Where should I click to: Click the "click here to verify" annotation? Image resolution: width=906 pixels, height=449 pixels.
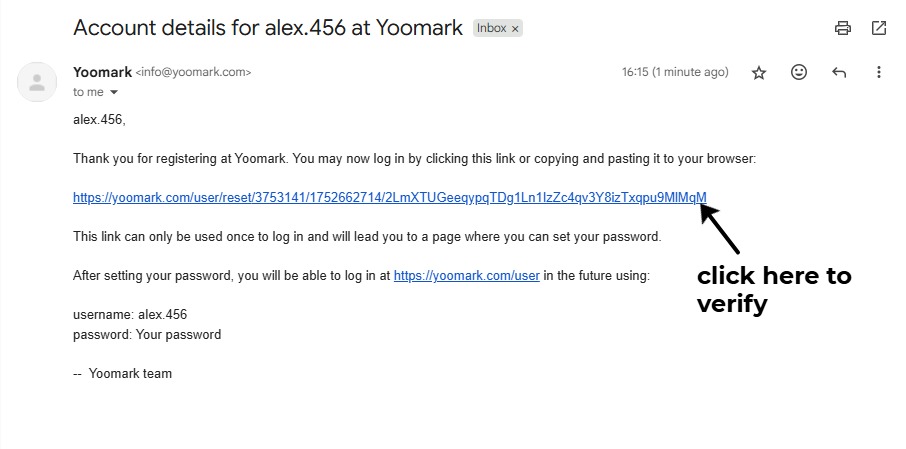(773, 289)
